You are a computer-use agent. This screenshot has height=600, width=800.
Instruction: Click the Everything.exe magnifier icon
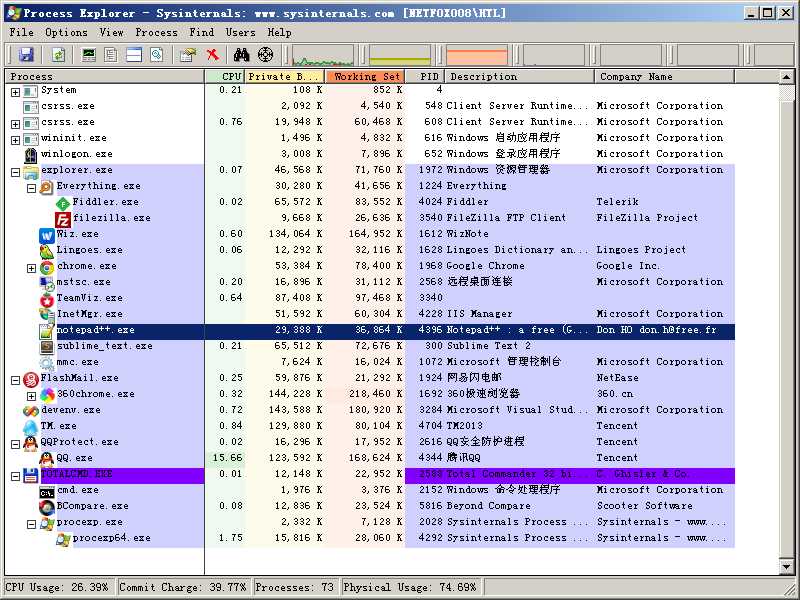tap(46, 188)
